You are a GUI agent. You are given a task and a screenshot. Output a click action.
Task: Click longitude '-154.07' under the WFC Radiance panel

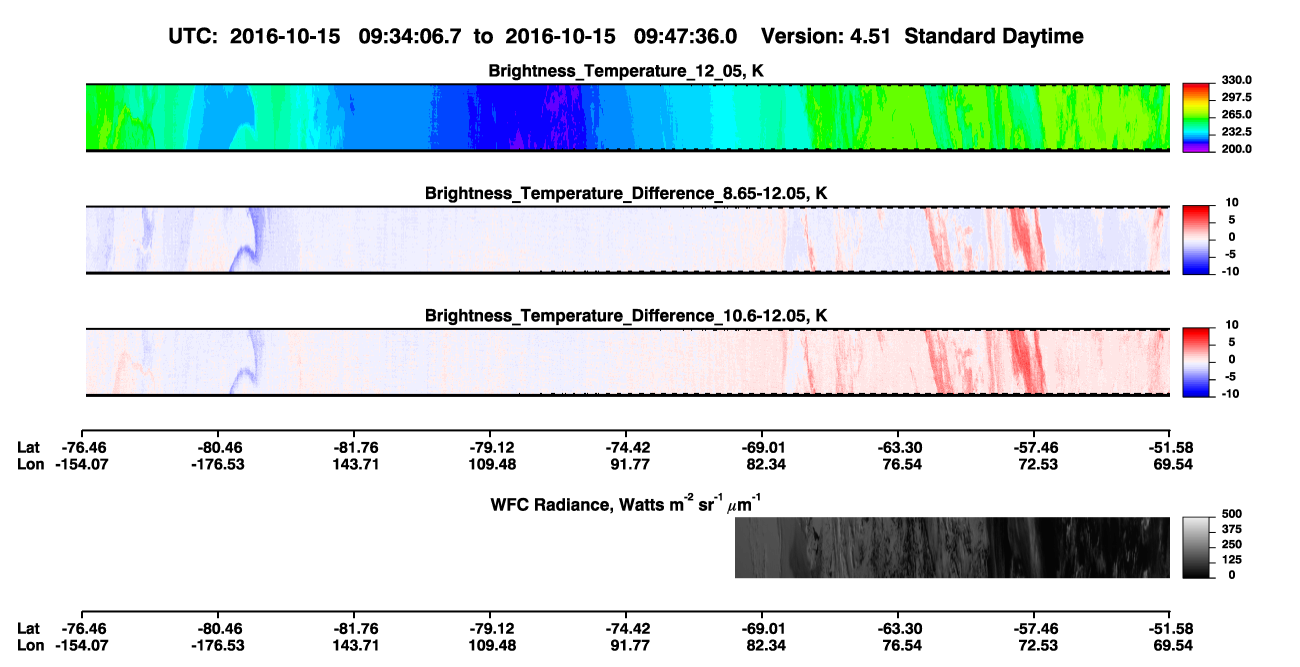pos(82,646)
